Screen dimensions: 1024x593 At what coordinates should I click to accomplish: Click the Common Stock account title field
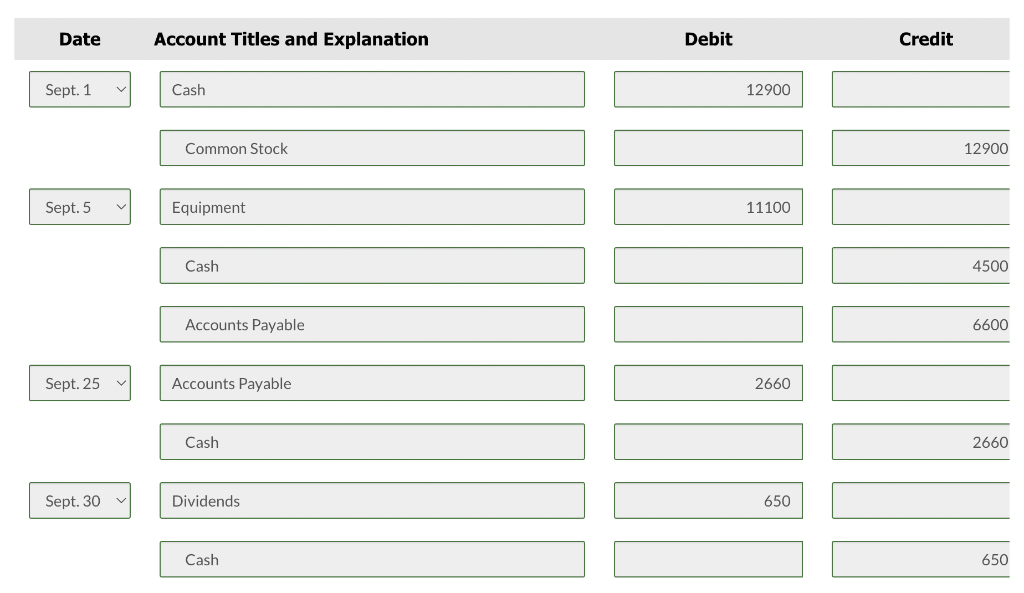tap(372, 148)
